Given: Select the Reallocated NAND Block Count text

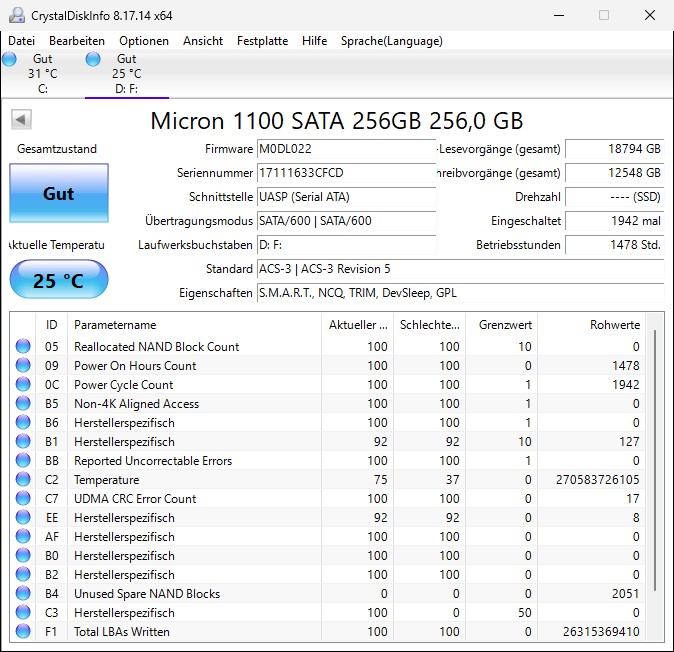Looking at the screenshot, I should point(156,347).
